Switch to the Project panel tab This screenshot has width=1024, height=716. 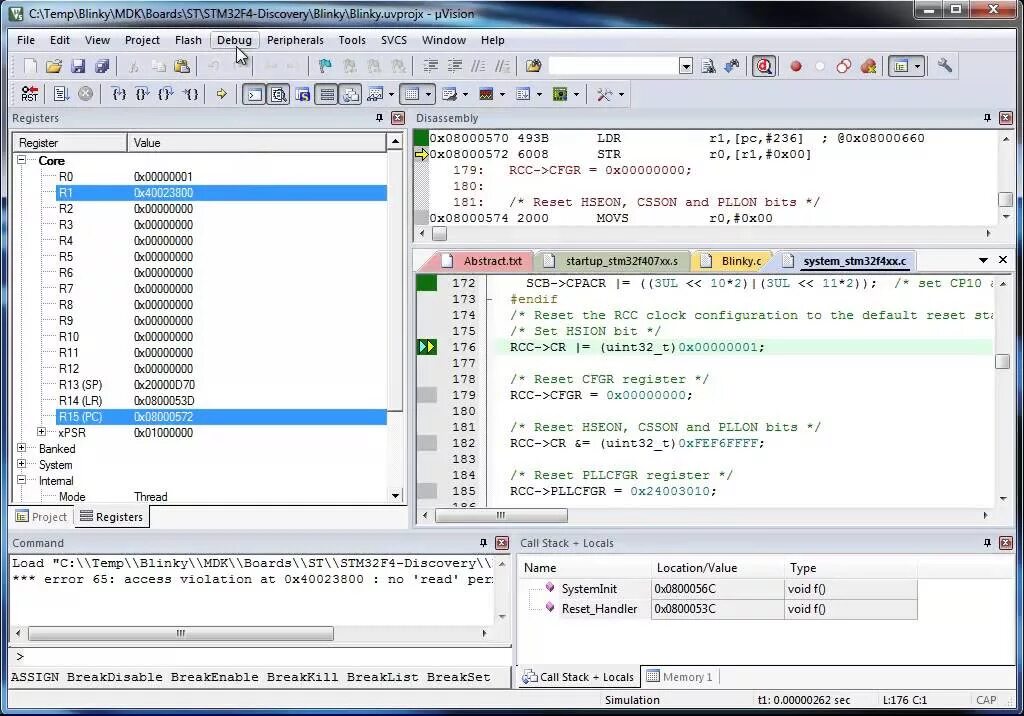pos(41,517)
